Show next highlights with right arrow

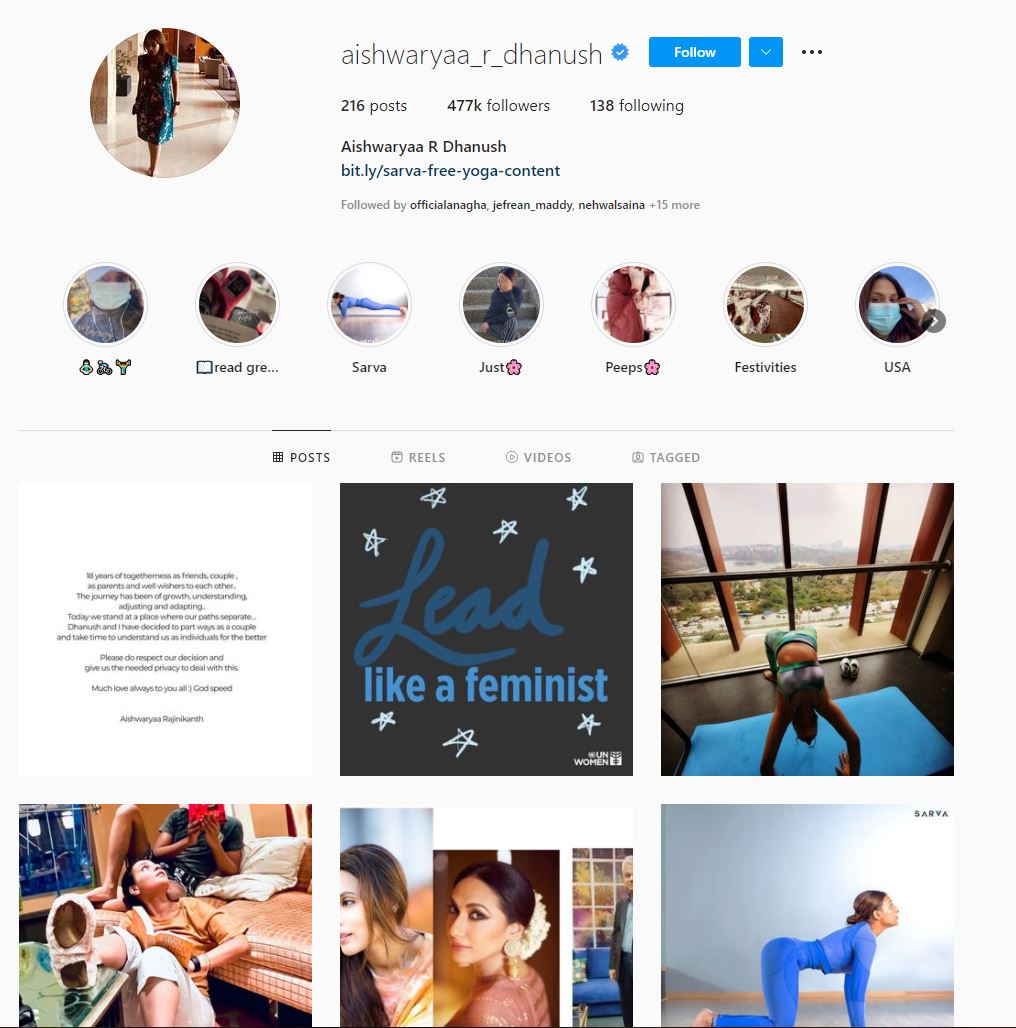(935, 321)
